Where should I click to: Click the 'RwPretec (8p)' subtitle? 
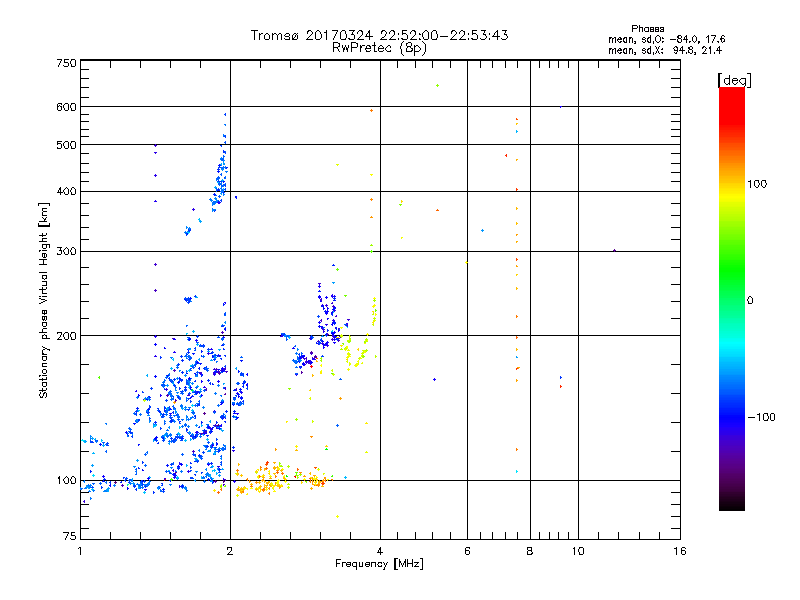pyautogui.click(x=379, y=48)
